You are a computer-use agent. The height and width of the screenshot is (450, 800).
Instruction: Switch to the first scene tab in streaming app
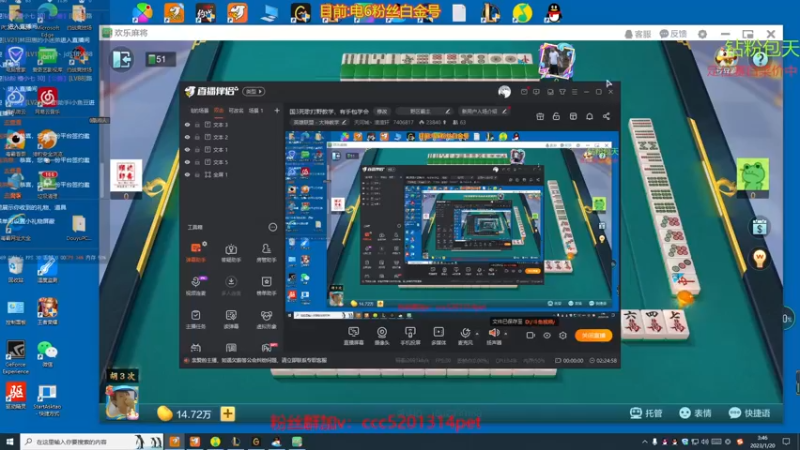click(x=199, y=110)
